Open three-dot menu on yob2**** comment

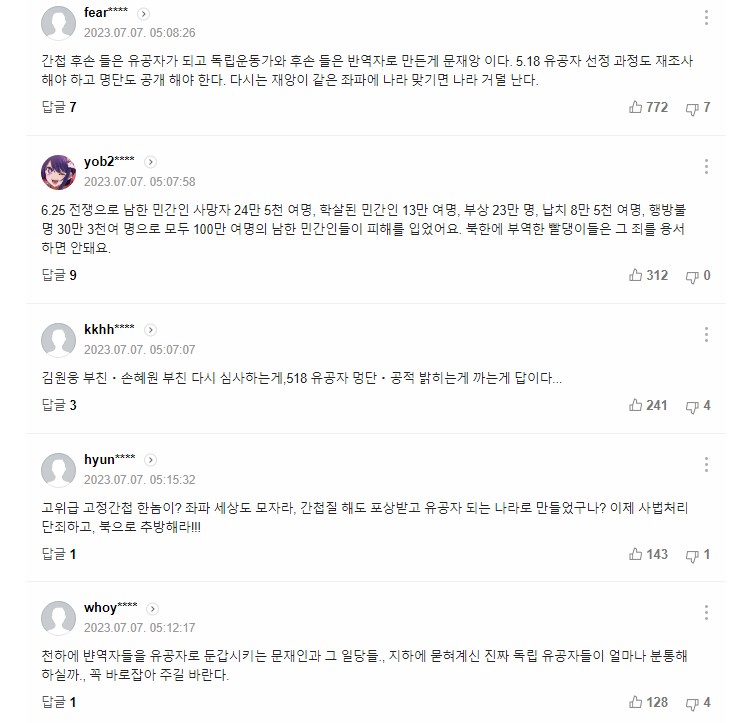click(x=707, y=167)
